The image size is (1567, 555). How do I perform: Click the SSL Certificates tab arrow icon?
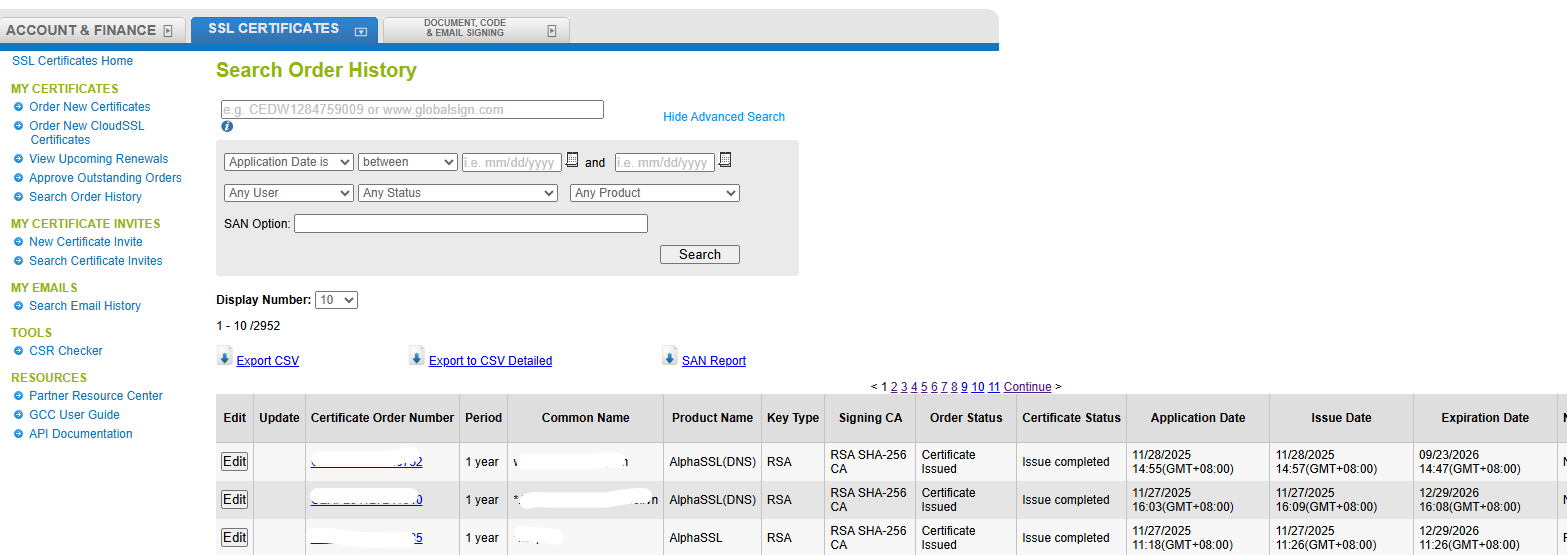click(361, 31)
